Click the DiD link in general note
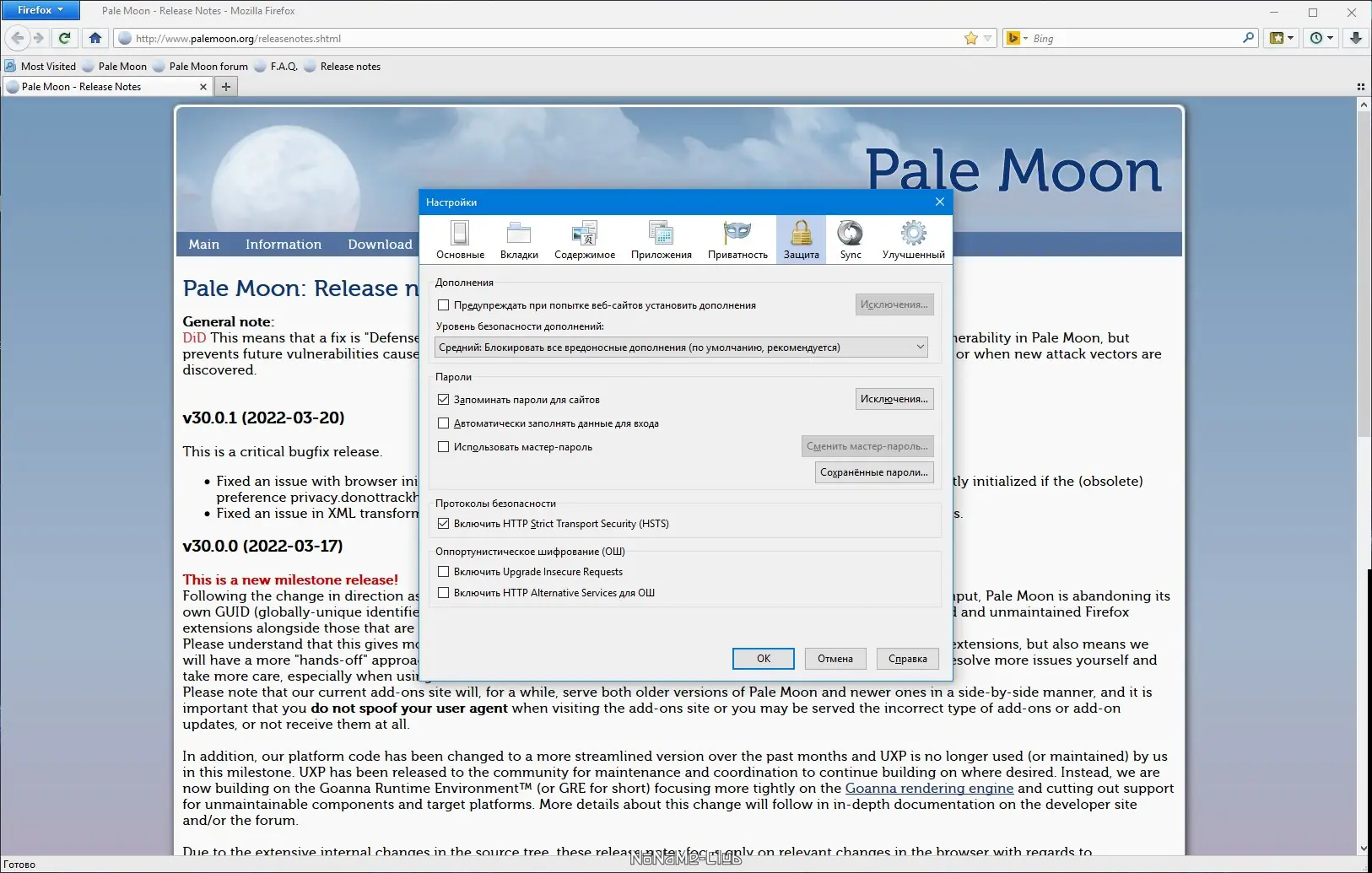Viewport: 1372px width, 873px height. (194, 338)
